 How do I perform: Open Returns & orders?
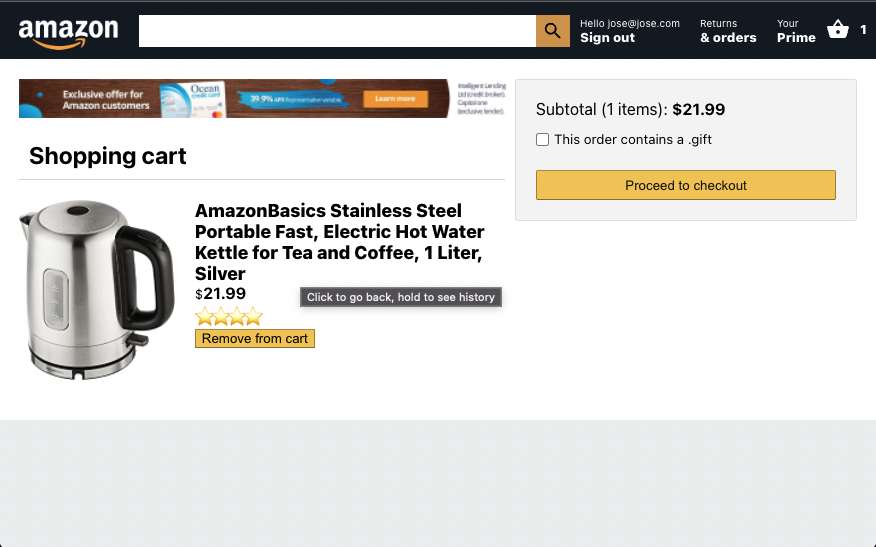(728, 31)
